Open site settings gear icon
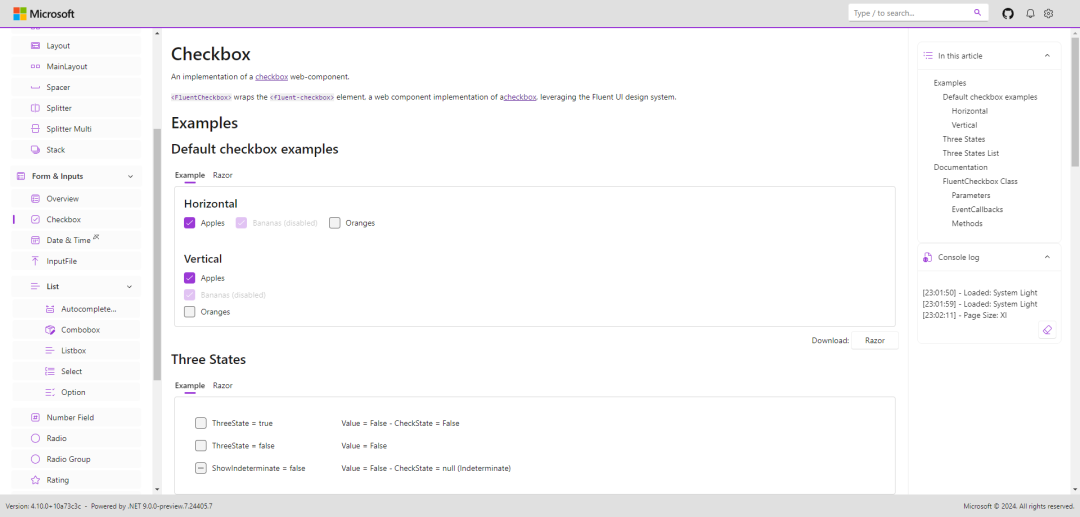 pos(1049,13)
